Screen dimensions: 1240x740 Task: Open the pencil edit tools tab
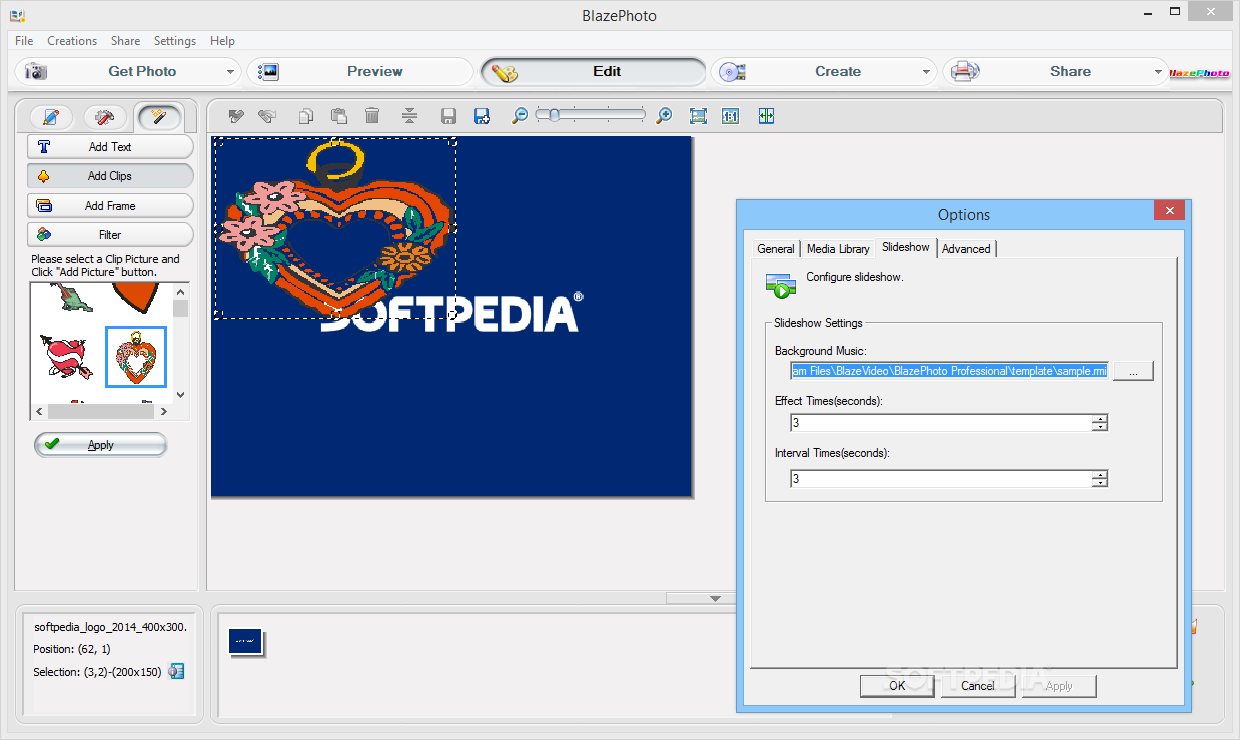pos(51,118)
